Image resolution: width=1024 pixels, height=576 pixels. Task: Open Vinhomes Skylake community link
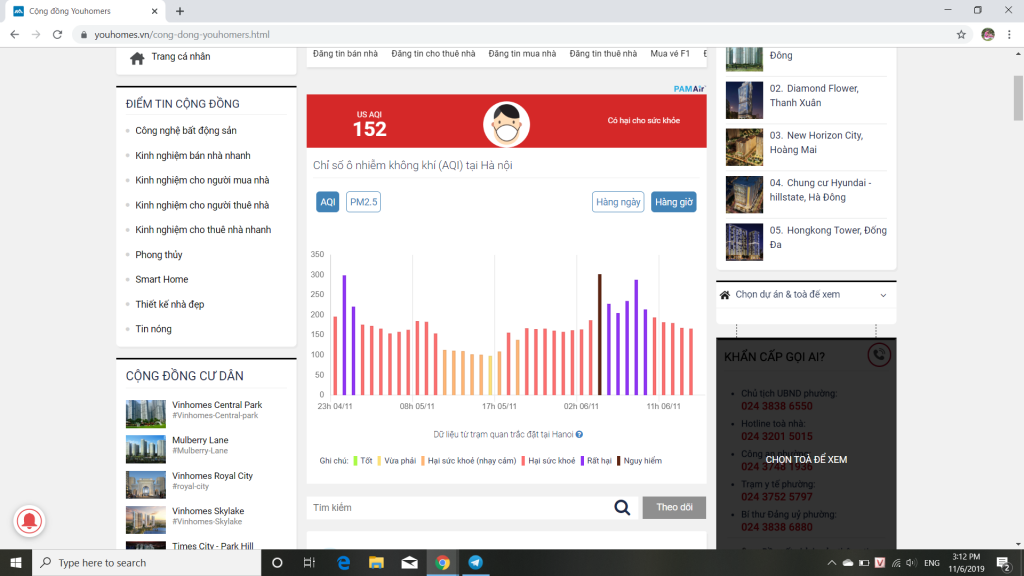208,511
